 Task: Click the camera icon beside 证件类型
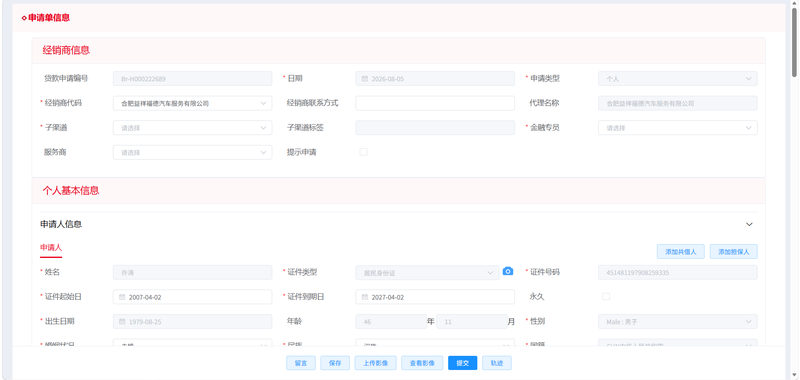click(508, 271)
